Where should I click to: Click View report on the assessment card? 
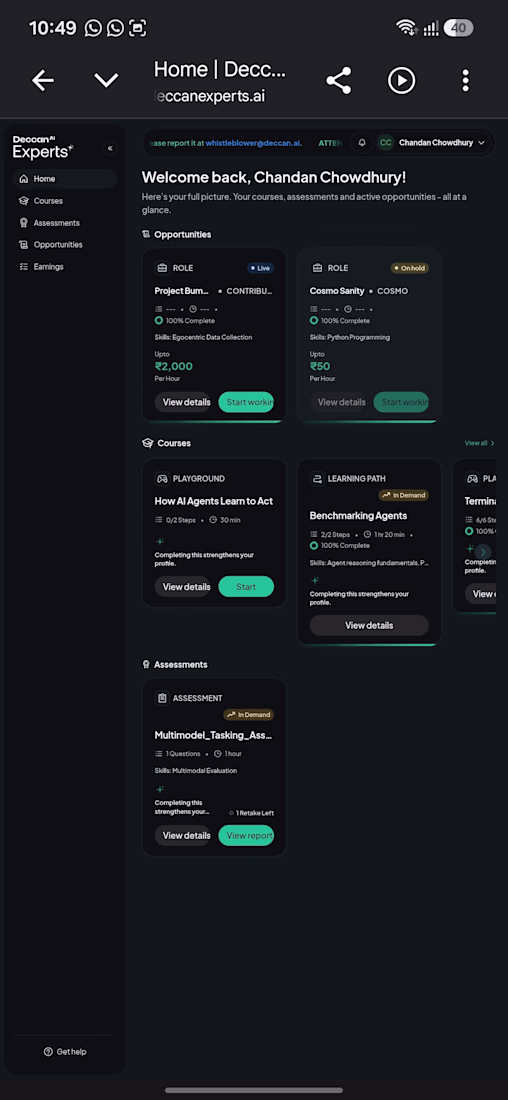coord(246,836)
